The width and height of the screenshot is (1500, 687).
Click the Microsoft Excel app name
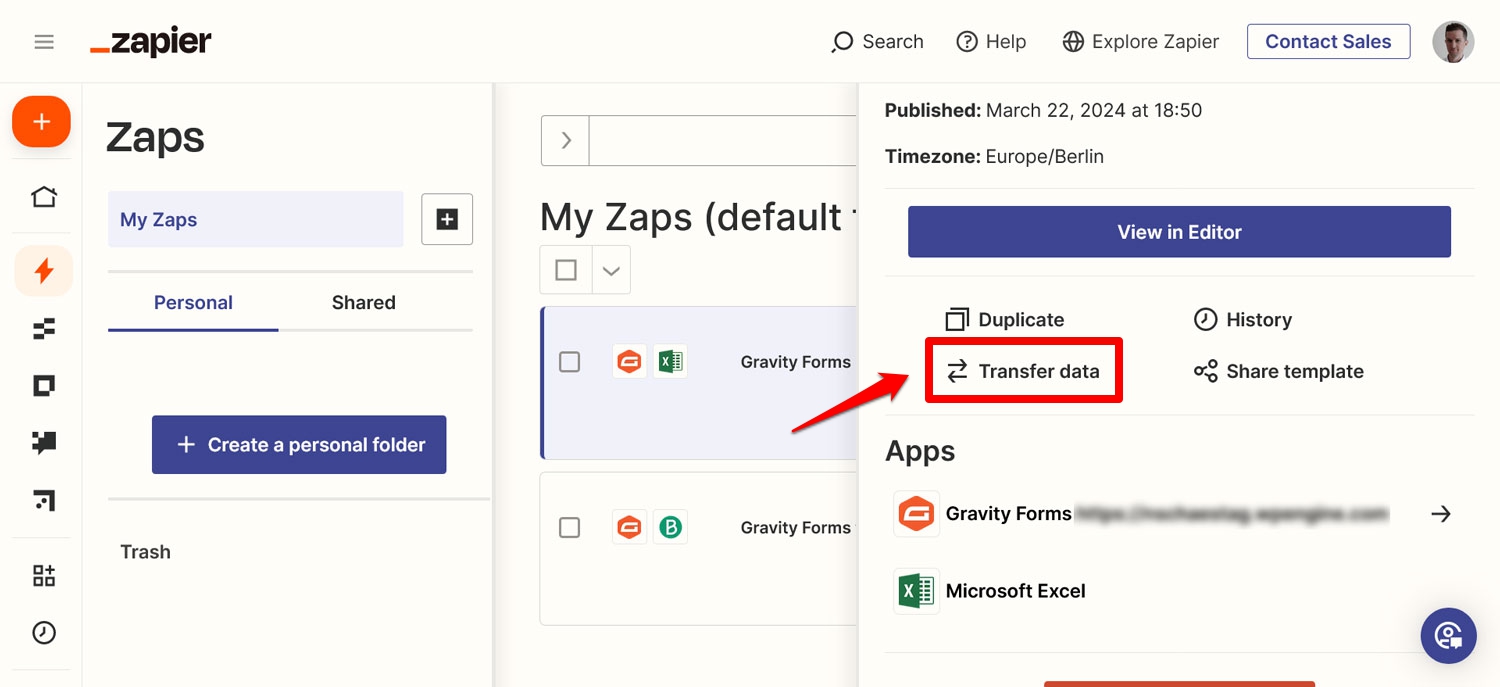(1015, 591)
